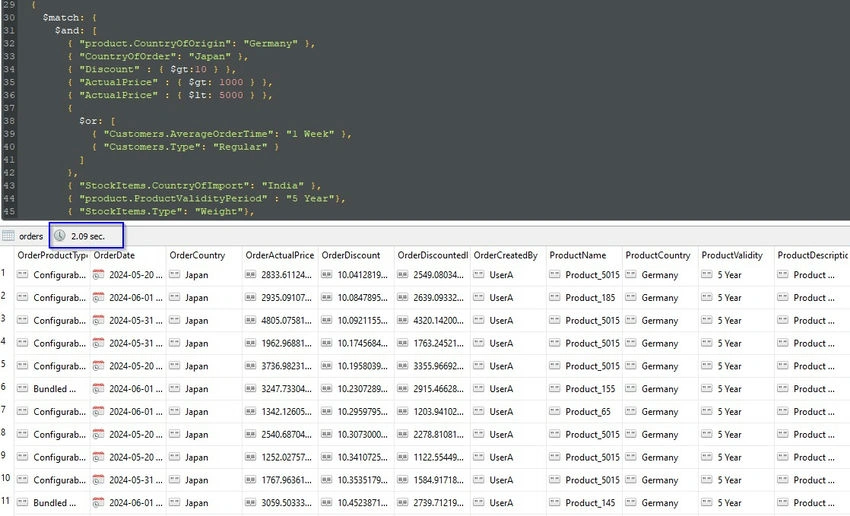This screenshot has width=850, height=516.
Task: Click the number icon beside 2549.08034
Action: tap(402, 275)
